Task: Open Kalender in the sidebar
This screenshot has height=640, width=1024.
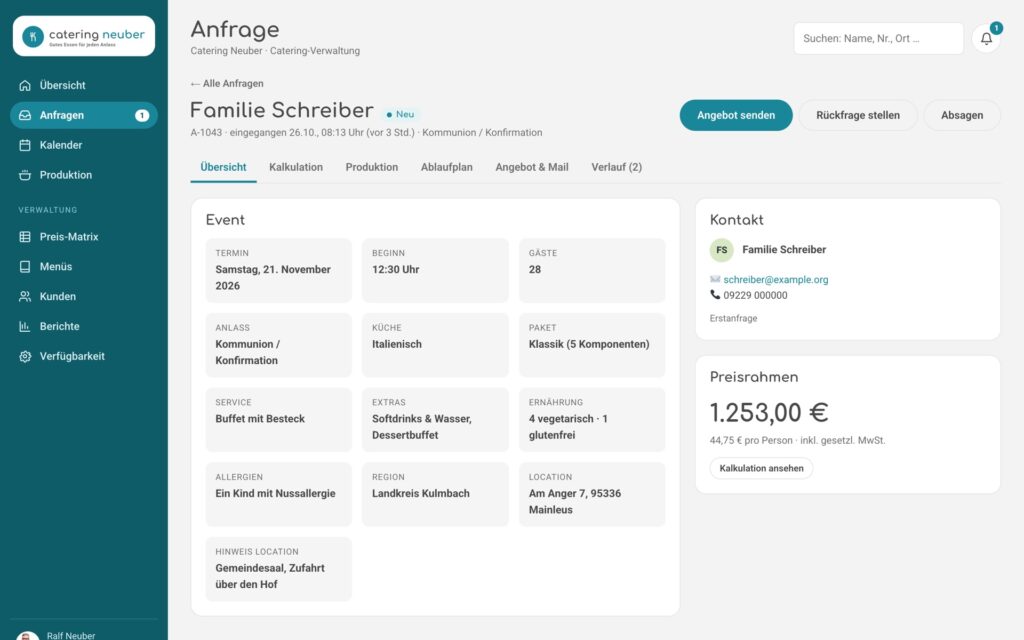Action: click(84, 145)
